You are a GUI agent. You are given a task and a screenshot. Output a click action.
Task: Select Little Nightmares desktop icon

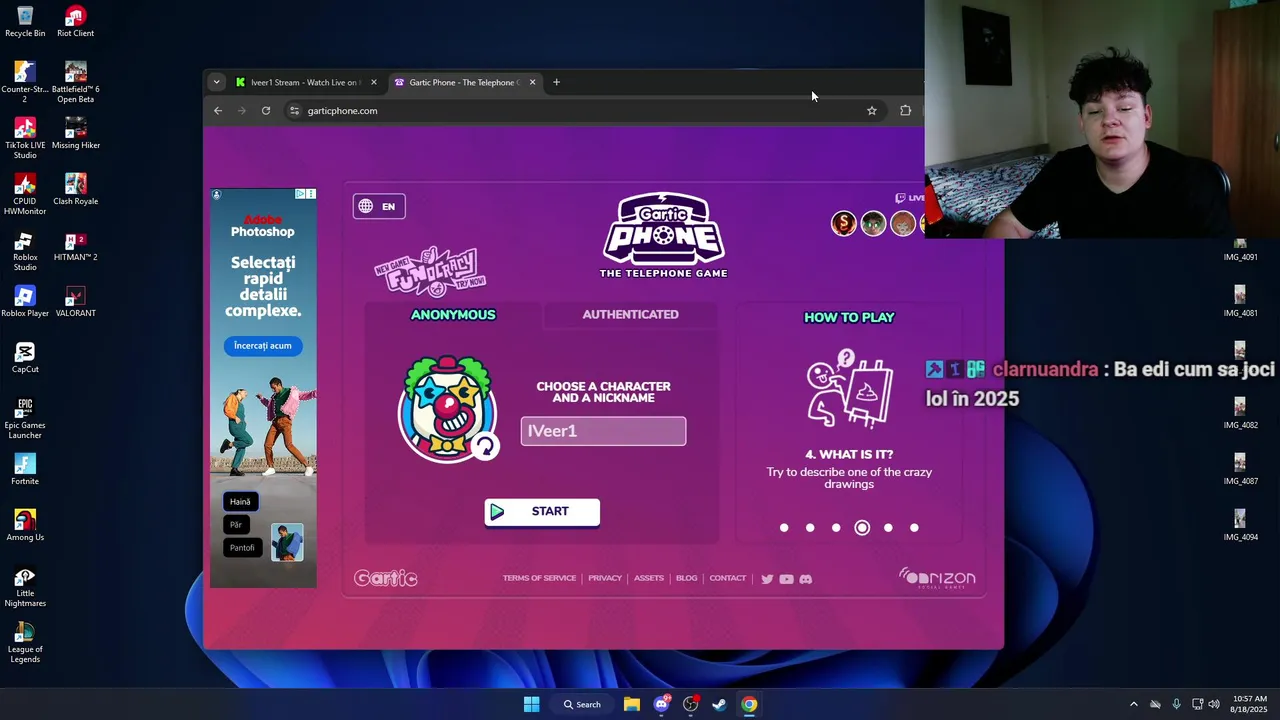pos(25,588)
